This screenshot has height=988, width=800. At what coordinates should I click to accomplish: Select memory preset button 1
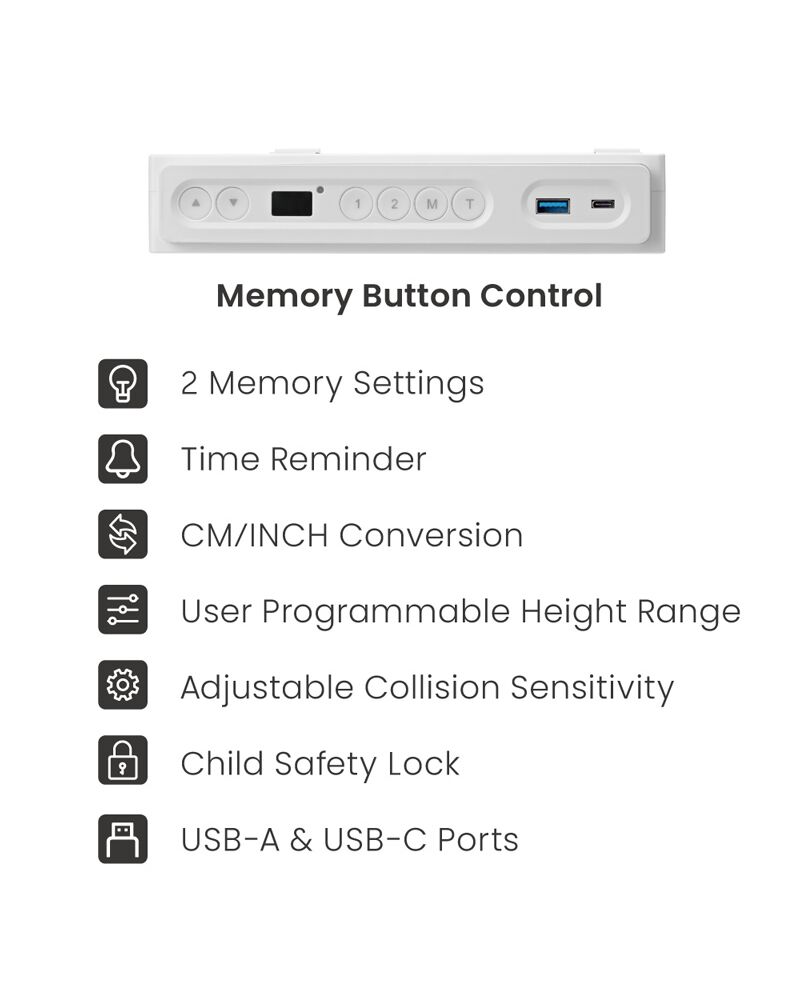click(357, 204)
